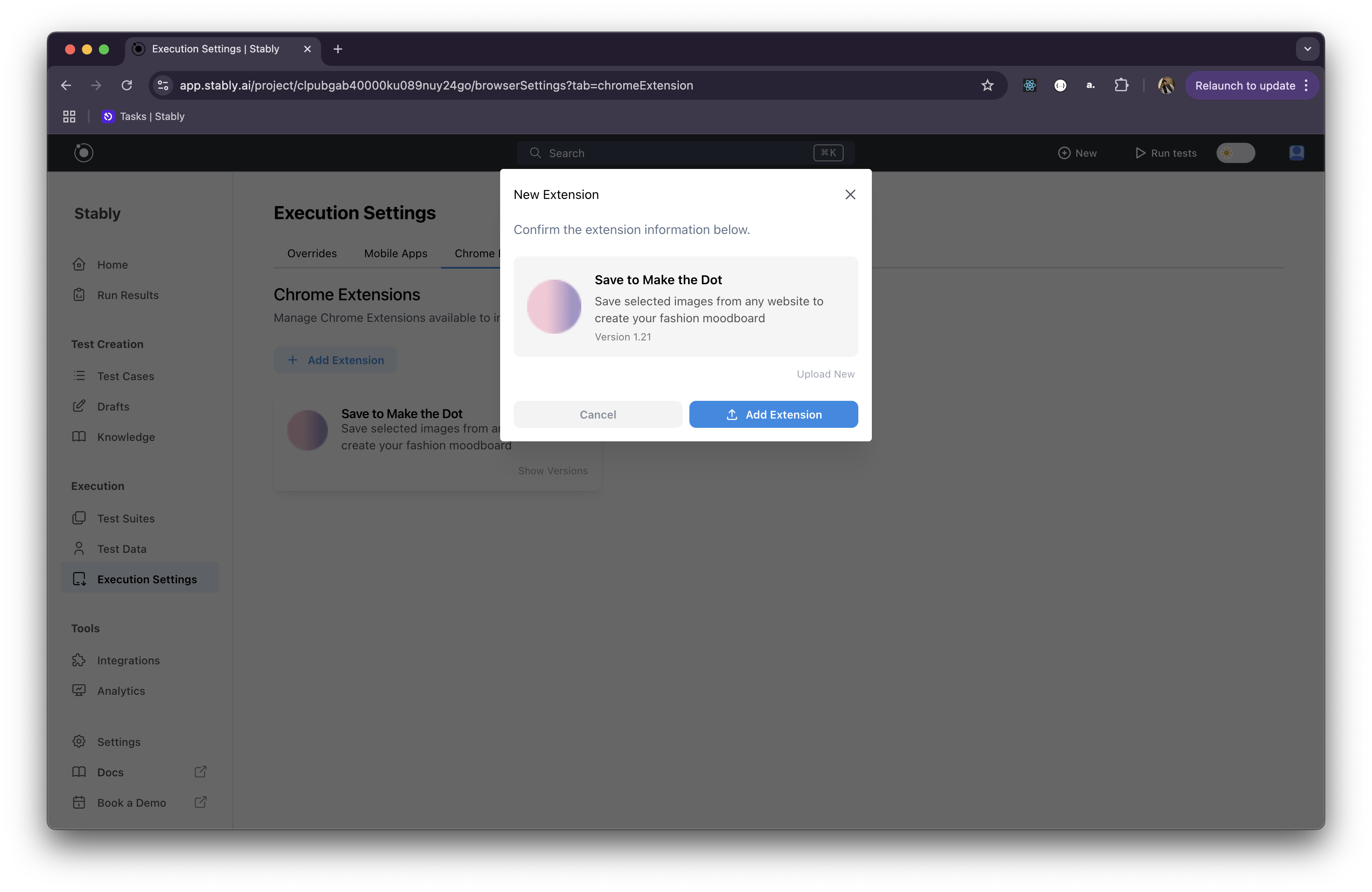Open the Tasks | Stably bookmark
The height and width of the screenshot is (892, 1372).
coord(144,117)
